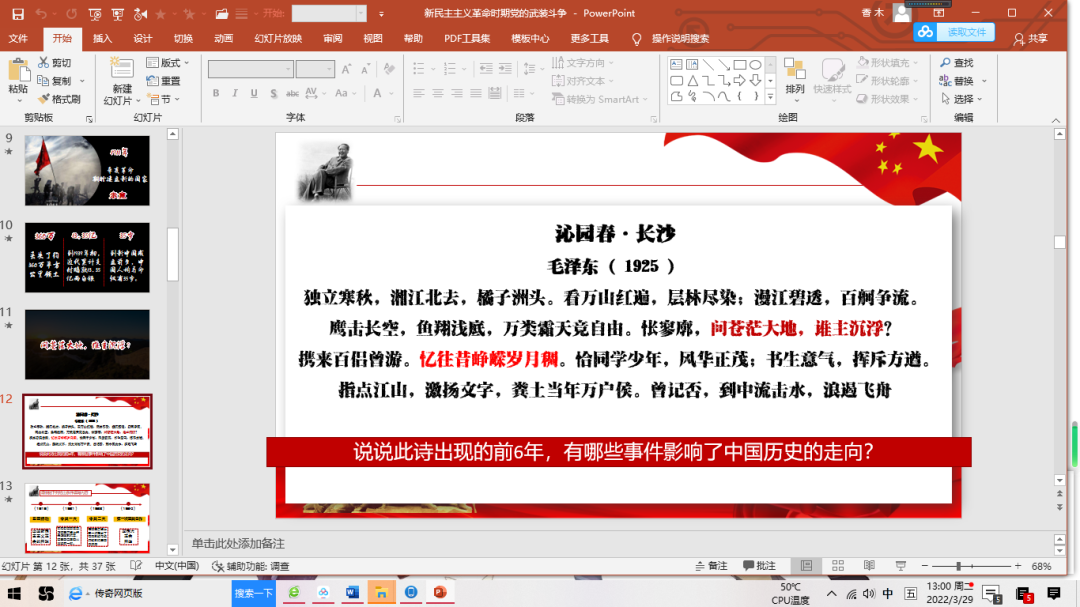Open the font name combo box
This screenshot has height=607, width=1080.
[x=251, y=69]
